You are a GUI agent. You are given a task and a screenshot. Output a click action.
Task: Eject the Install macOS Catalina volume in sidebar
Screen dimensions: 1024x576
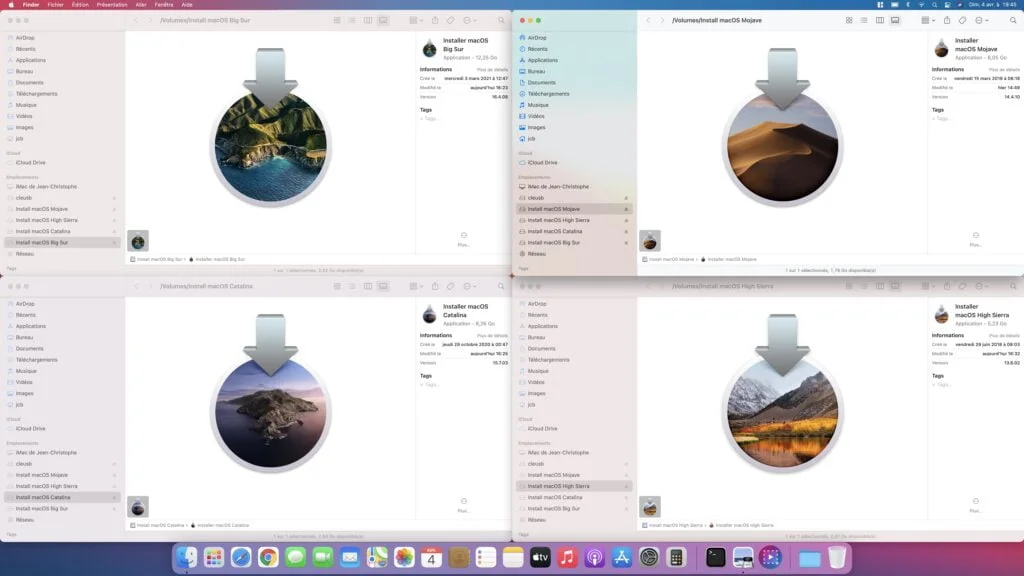click(x=626, y=232)
